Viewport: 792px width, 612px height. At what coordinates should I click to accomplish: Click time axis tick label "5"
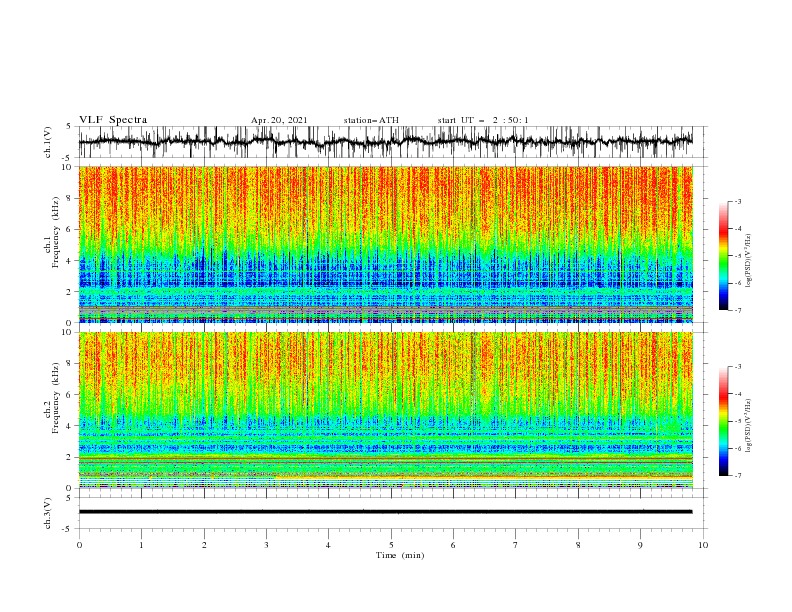click(x=391, y=545)
